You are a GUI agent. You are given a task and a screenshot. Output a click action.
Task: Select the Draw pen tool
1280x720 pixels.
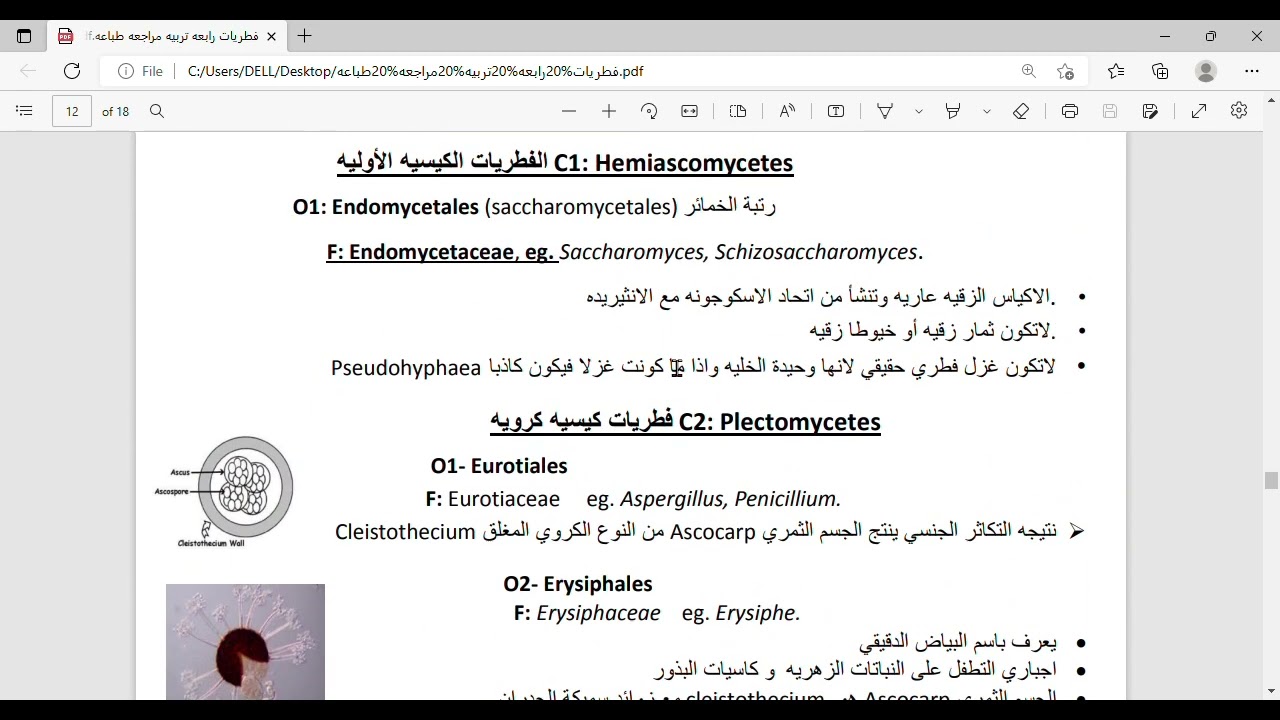pyautogui.click(x=885, y=111)
